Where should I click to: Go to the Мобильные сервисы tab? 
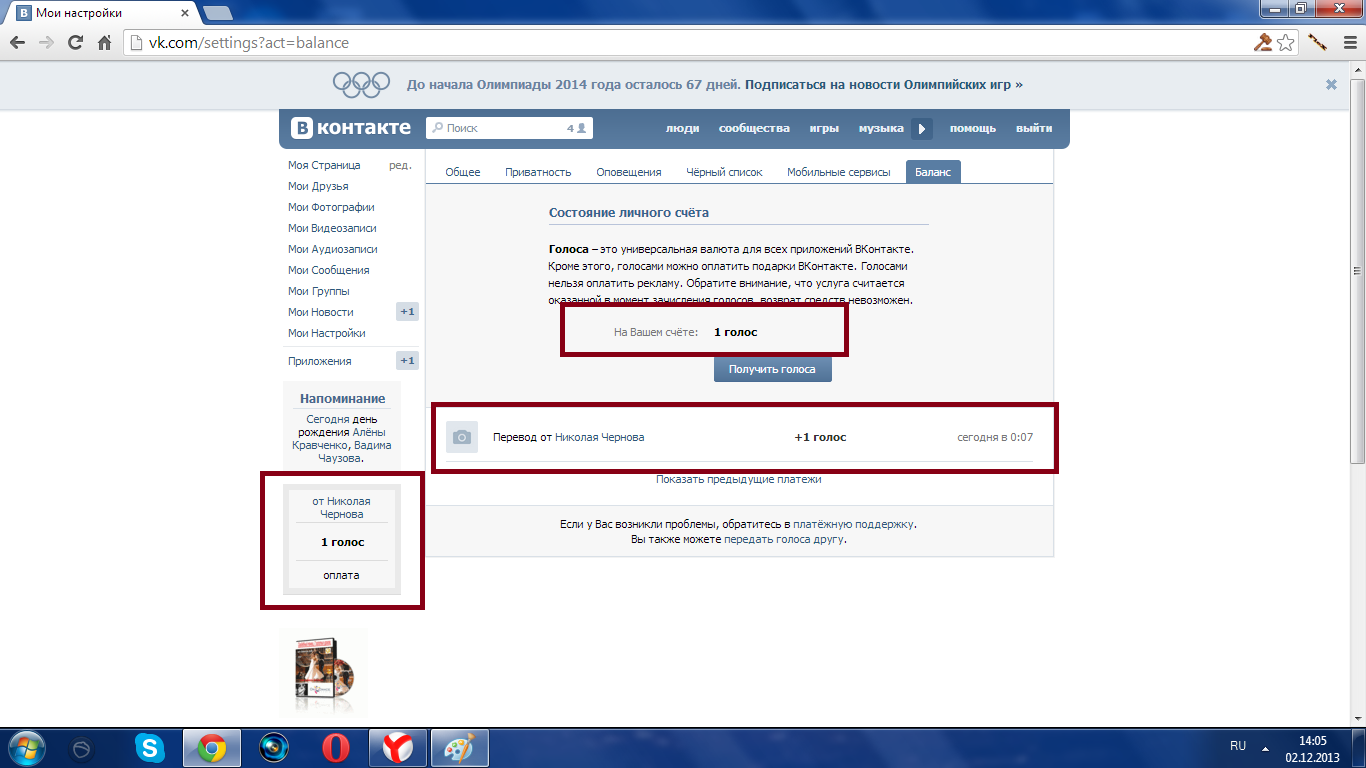[838, 172]
